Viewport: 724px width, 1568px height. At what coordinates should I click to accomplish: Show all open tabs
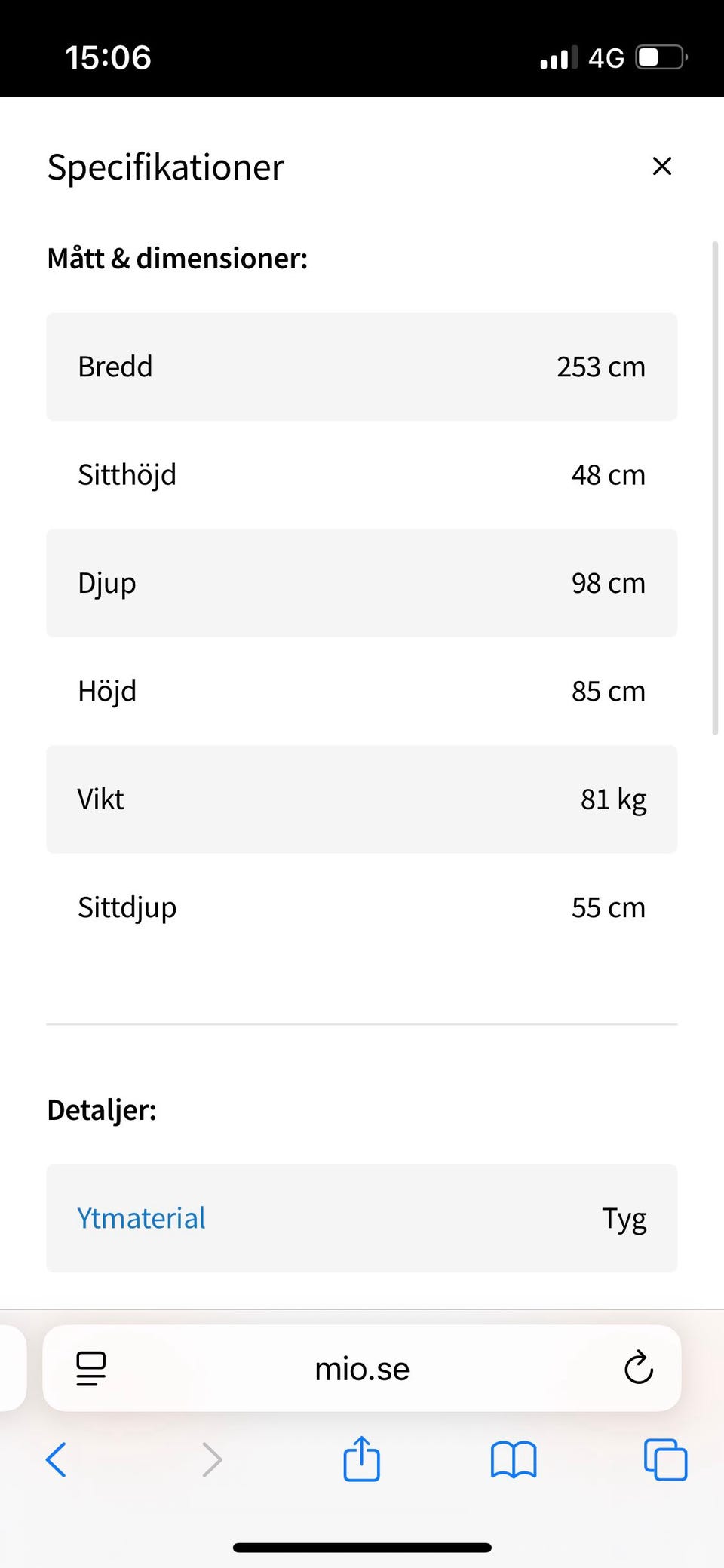(665, 1459)
